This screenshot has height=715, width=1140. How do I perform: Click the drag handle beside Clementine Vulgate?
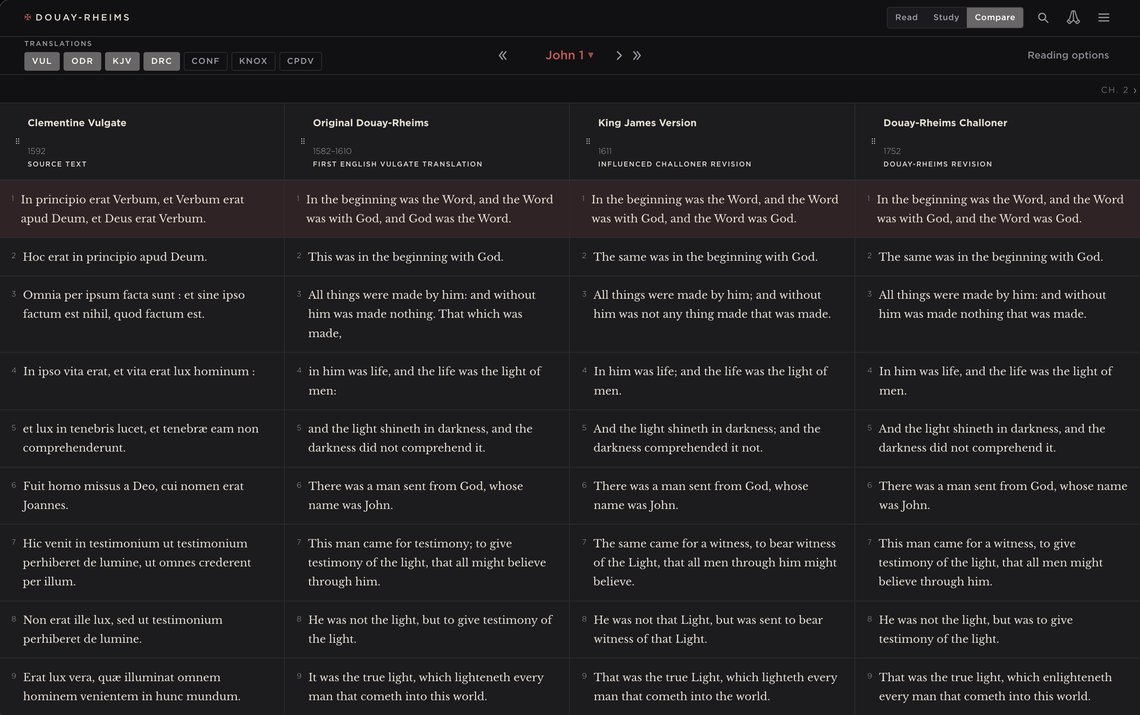(x=18, y=140)
